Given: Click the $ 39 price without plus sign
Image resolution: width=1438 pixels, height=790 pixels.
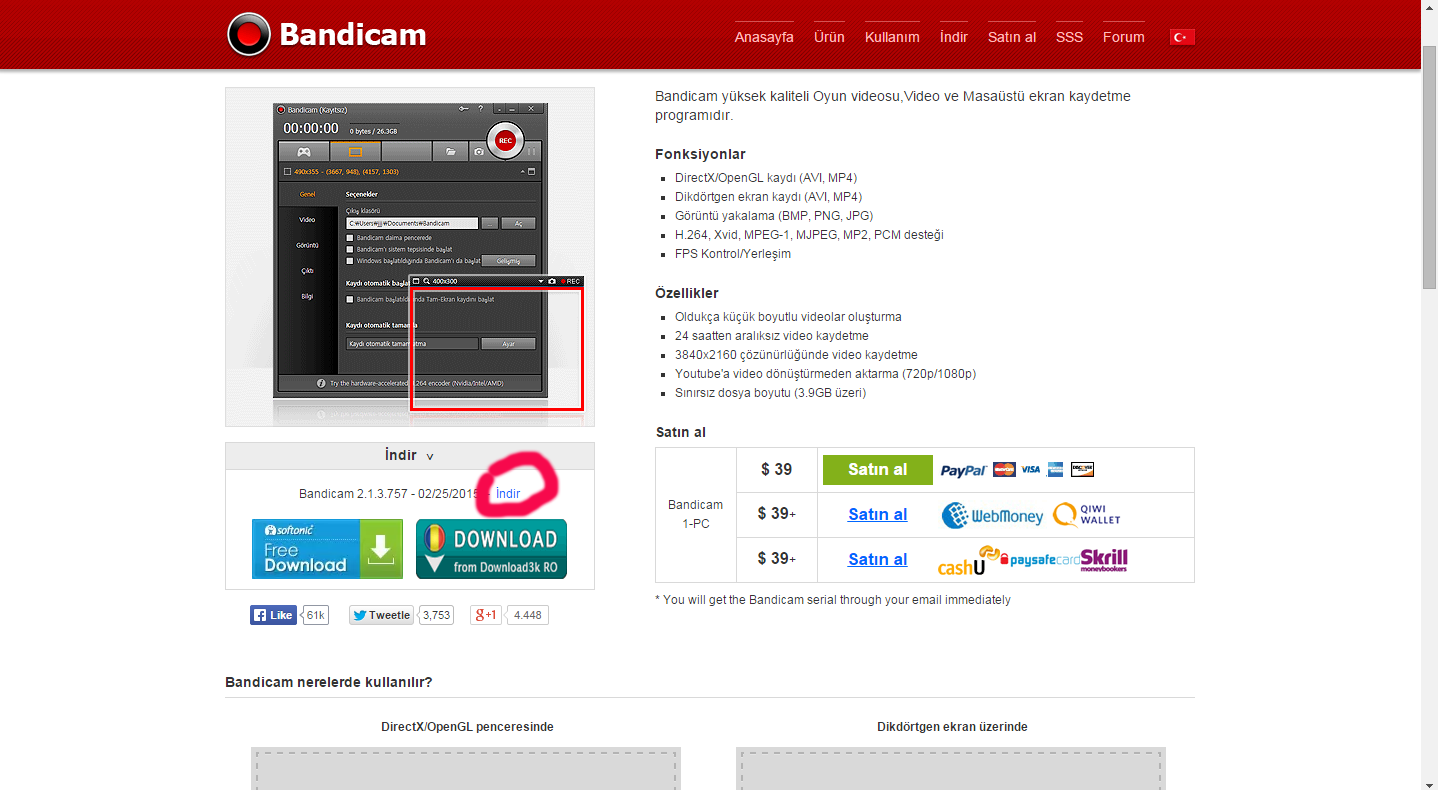Looking at the screenshot, I should point(777,470).
